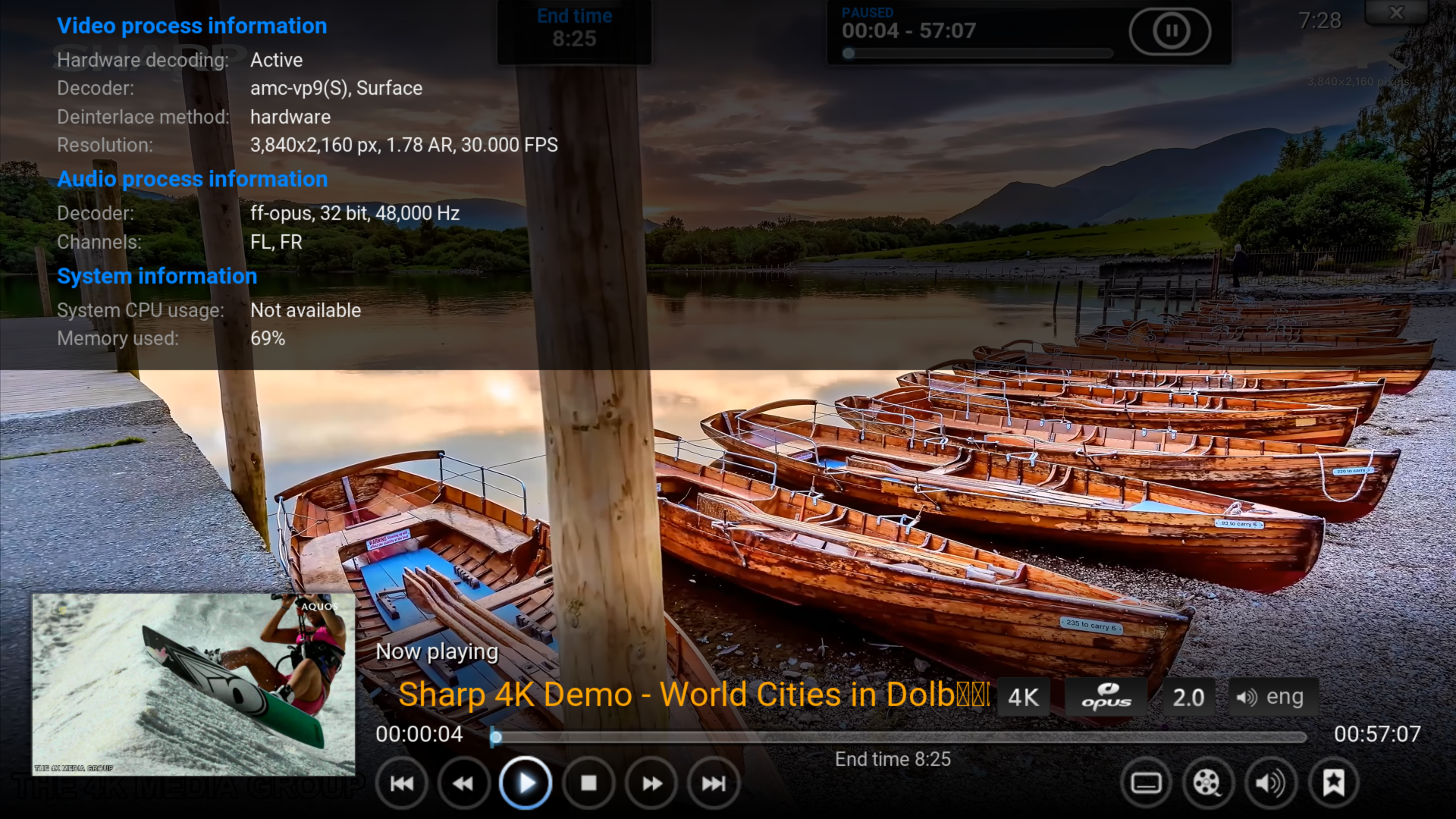Click the windsurfer video thumbnail
The image size is (1456, 819).
pyautogui.click(x=193, y=684)
